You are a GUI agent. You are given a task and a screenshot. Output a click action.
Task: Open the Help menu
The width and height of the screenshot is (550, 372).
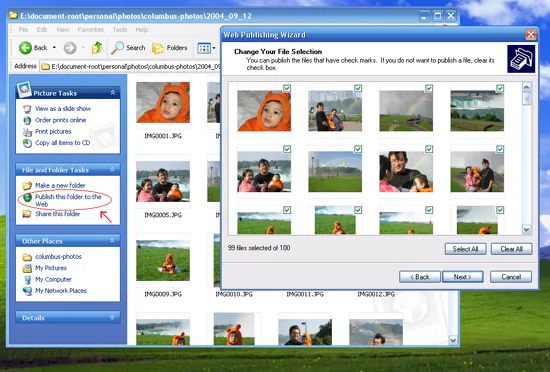pyautogui.click(x=142, y=30)
